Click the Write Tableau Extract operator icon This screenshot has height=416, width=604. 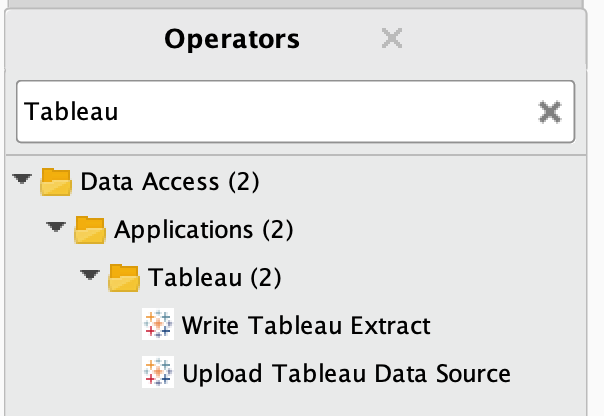pos(159,325)
